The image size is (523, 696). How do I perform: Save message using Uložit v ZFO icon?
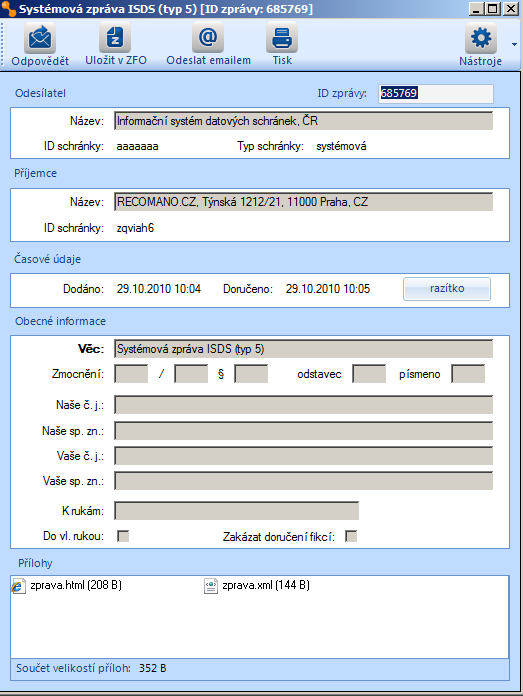(115, 38)
